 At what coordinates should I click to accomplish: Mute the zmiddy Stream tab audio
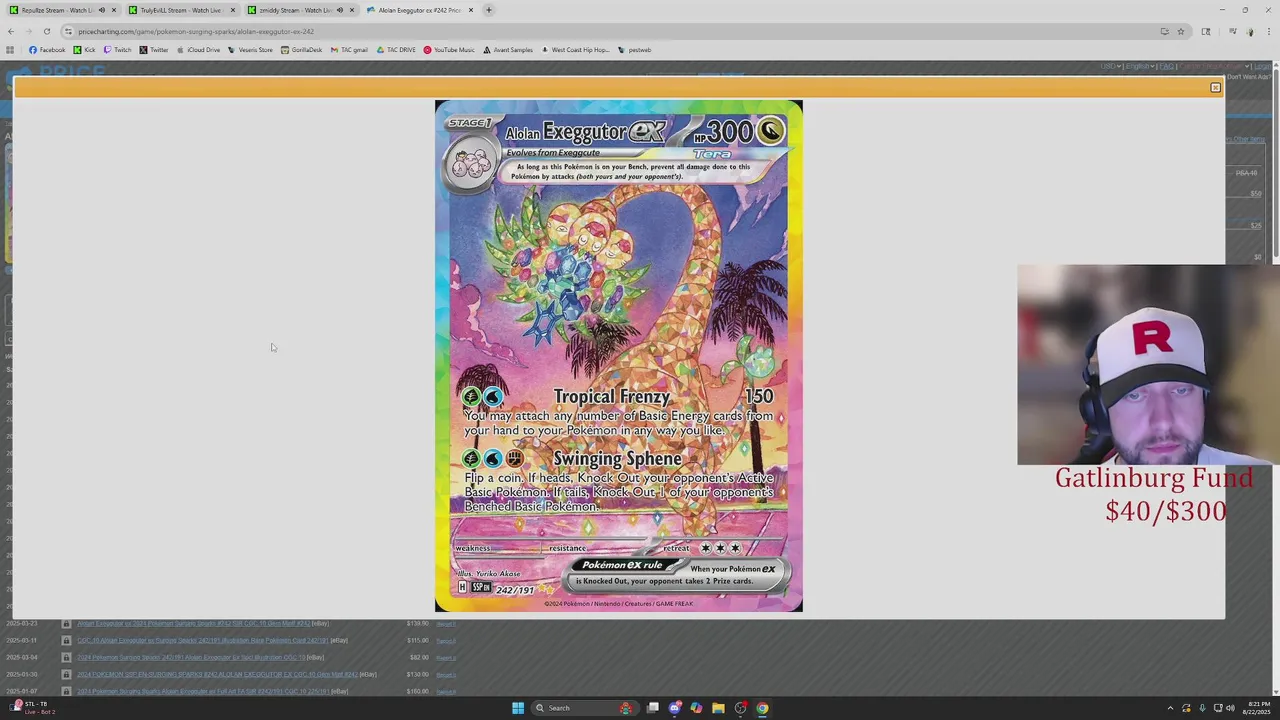click(x=340, y=10)
